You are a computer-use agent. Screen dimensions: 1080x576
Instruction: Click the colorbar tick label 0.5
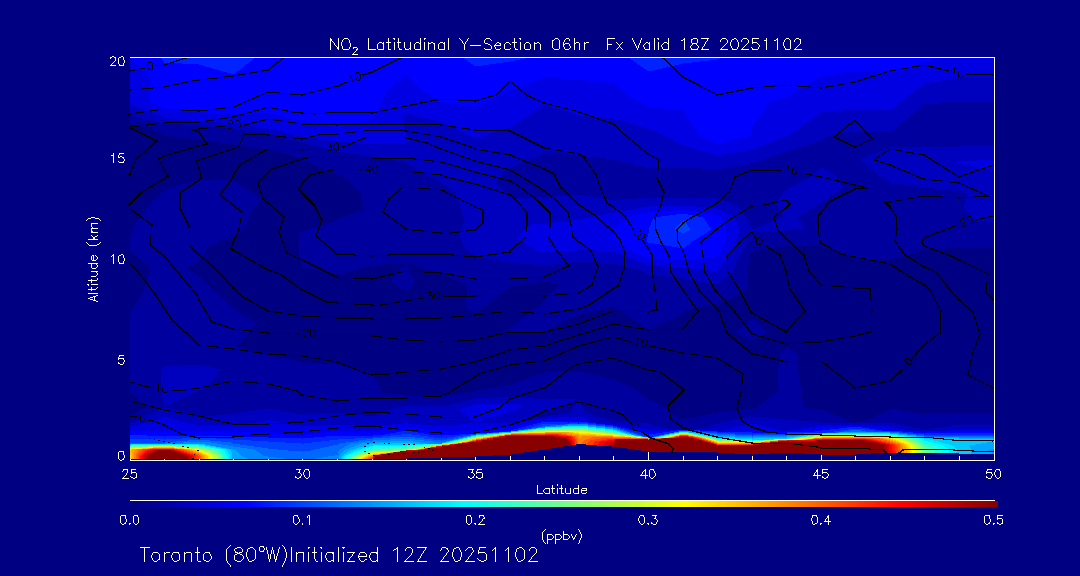993,521
